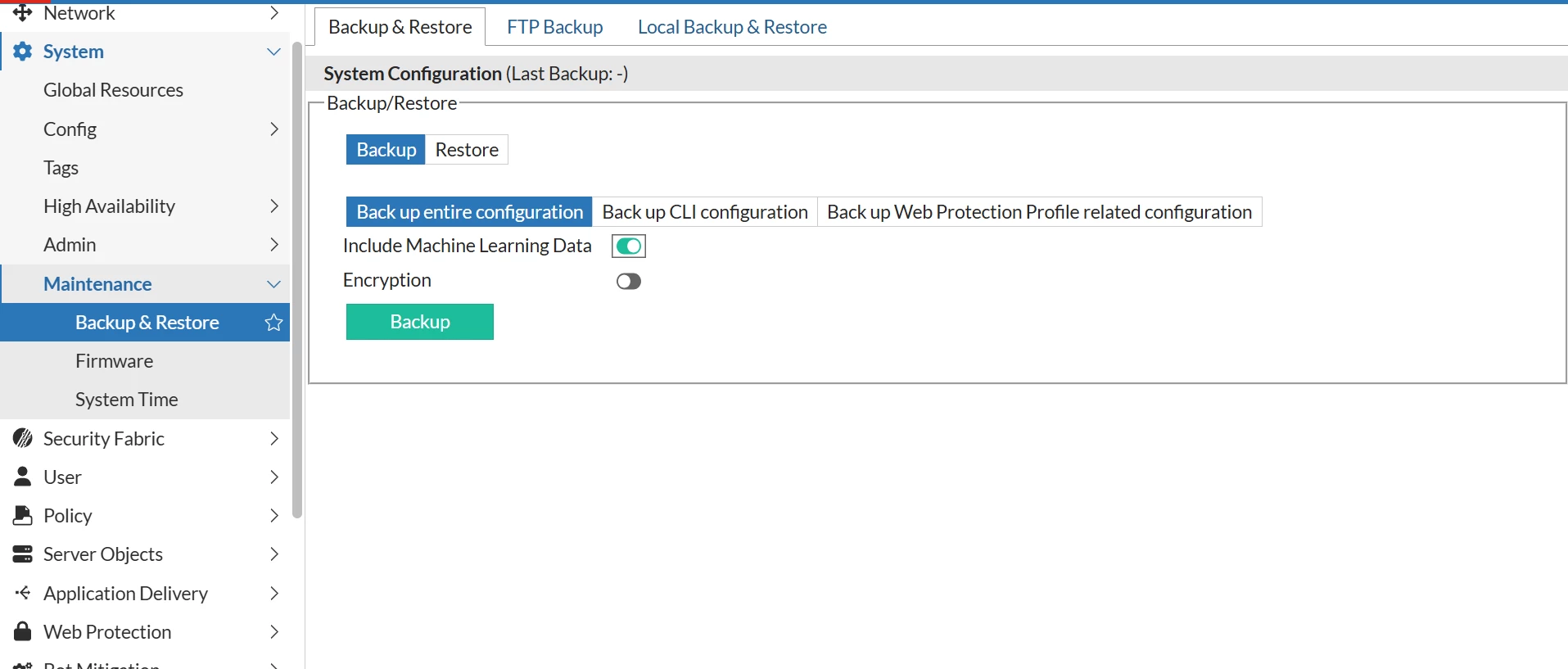Toggle Include Machine Learning Data switch

pos(629,246)
